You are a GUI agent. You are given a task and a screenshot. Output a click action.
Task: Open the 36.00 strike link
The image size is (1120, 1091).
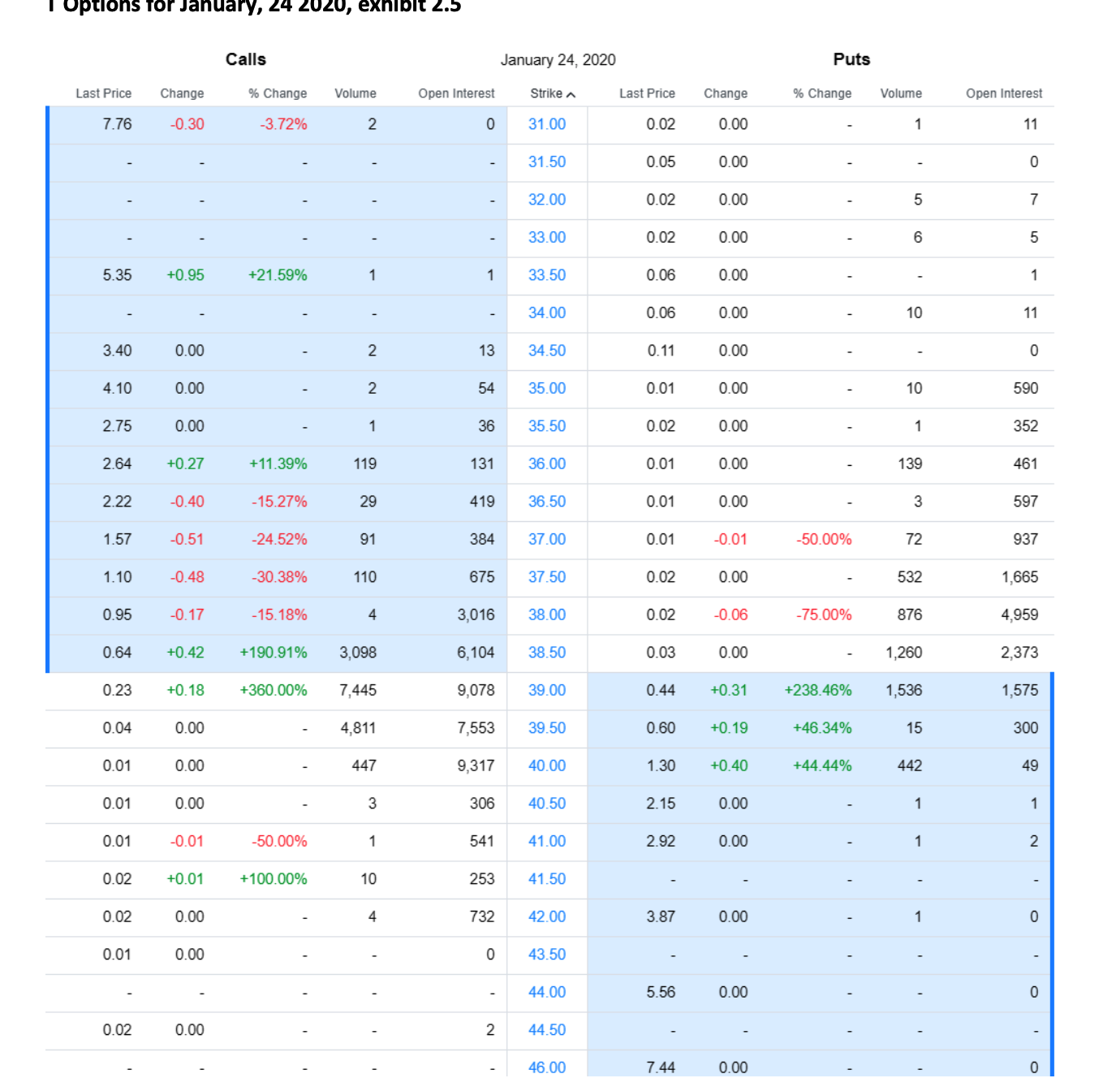547,464
